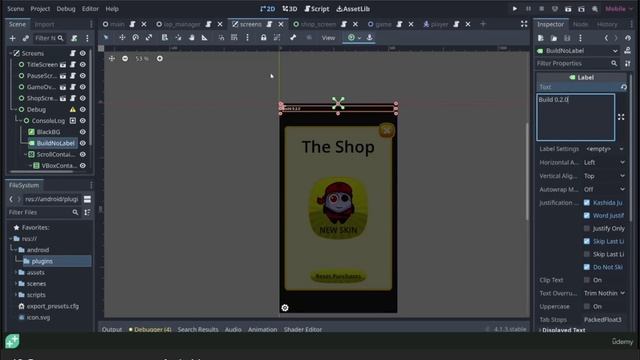Select the Pan Mode hand tool
The width and height of the screenshot is (640, 360).
pos(191,38)
